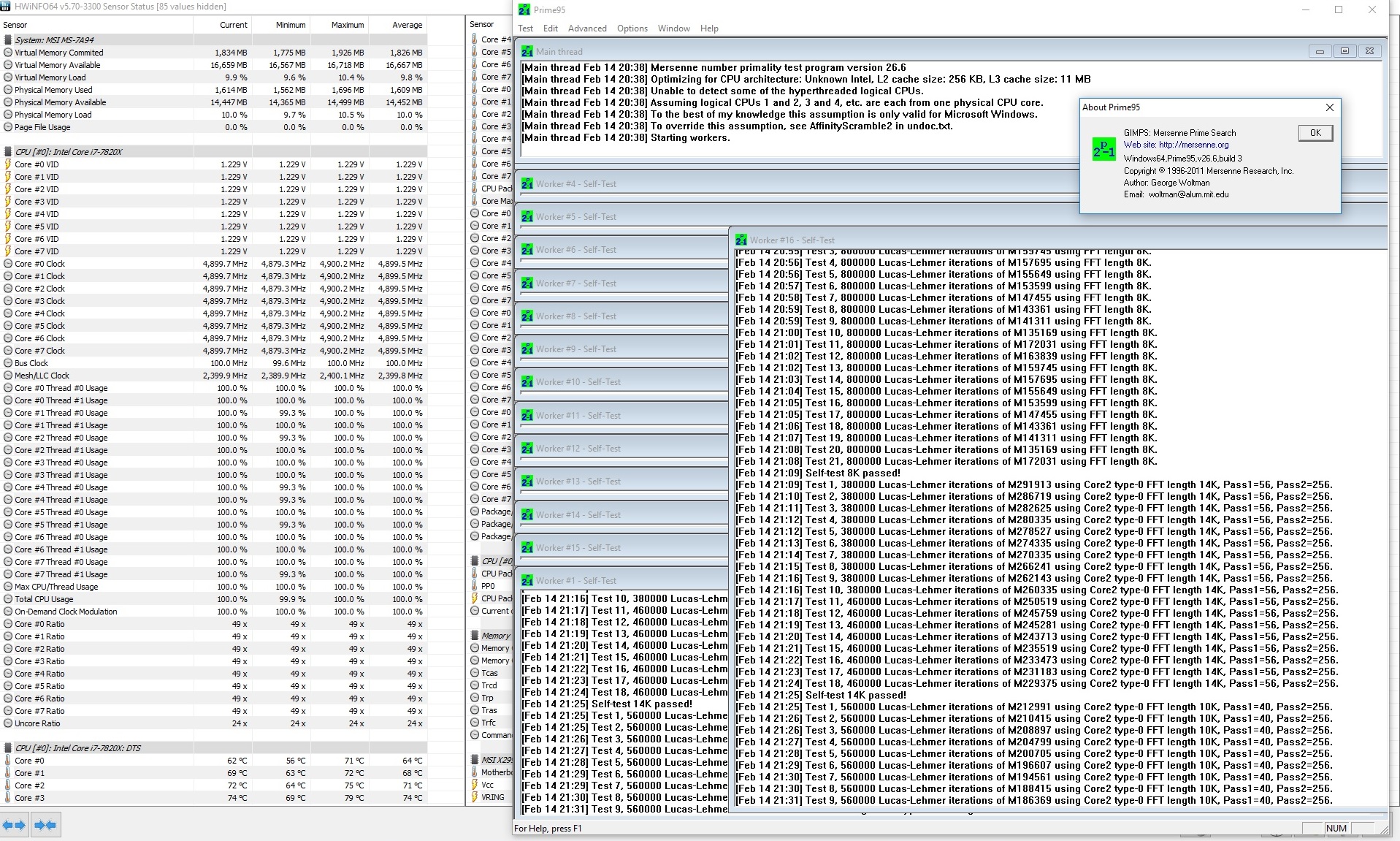Viewport: 1400px width, 841px height.
Task: Open the Edit menu in Prime95
Action: [x=551, y=28]
